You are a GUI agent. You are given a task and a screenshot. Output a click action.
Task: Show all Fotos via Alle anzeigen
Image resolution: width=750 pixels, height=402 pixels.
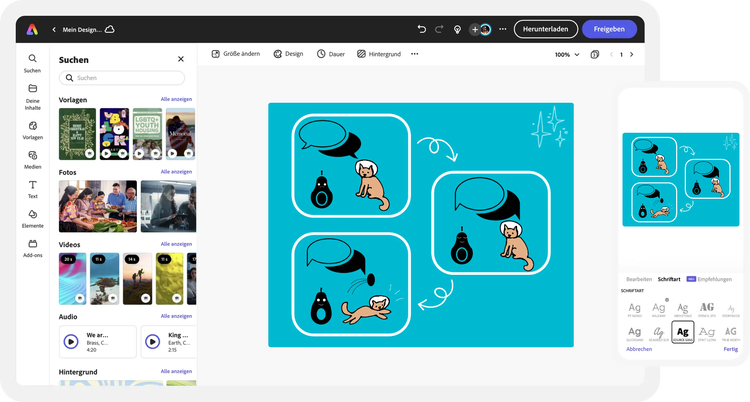(x=176, y=171)
